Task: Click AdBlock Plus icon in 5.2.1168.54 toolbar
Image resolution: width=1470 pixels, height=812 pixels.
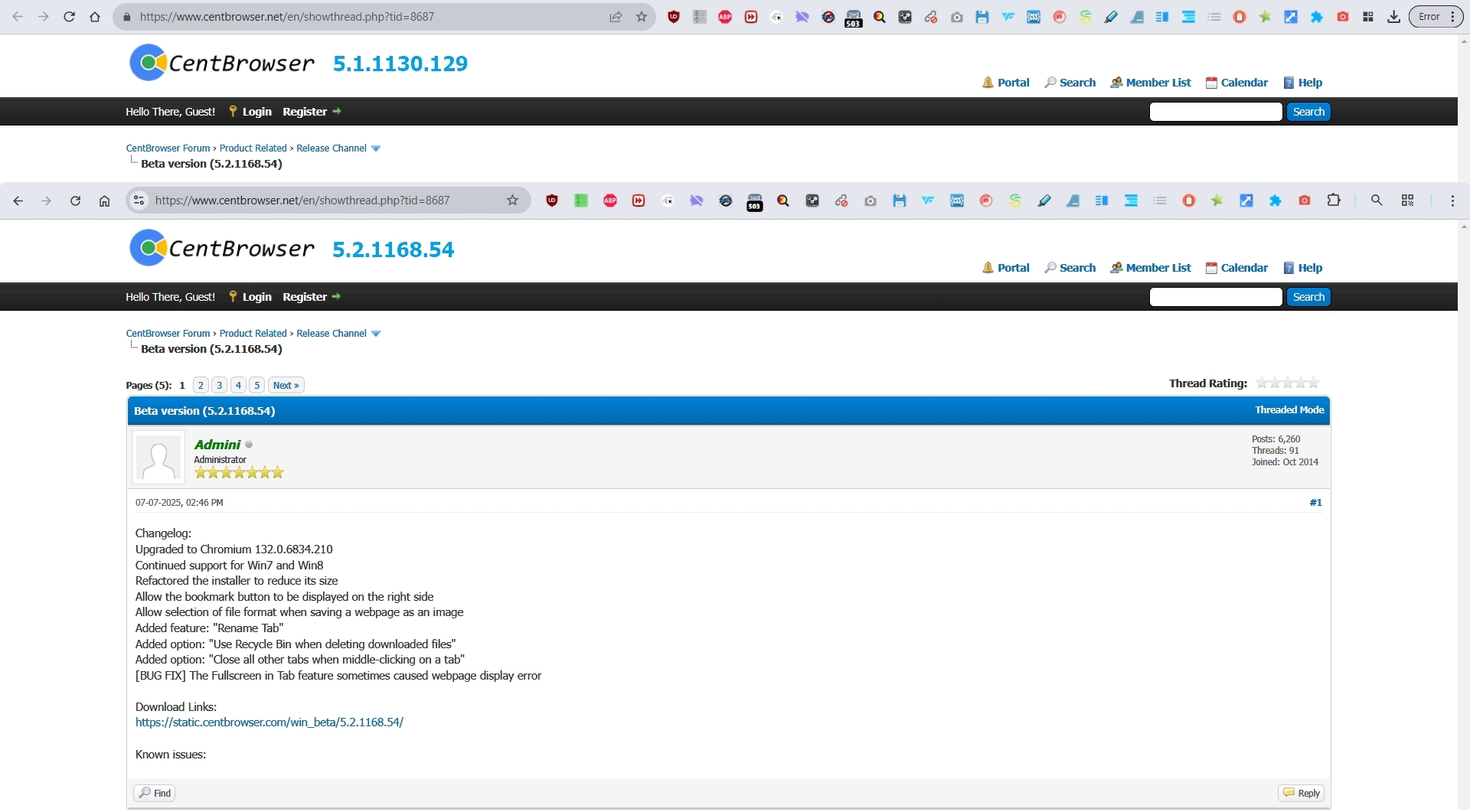Action: coord(610,201)
